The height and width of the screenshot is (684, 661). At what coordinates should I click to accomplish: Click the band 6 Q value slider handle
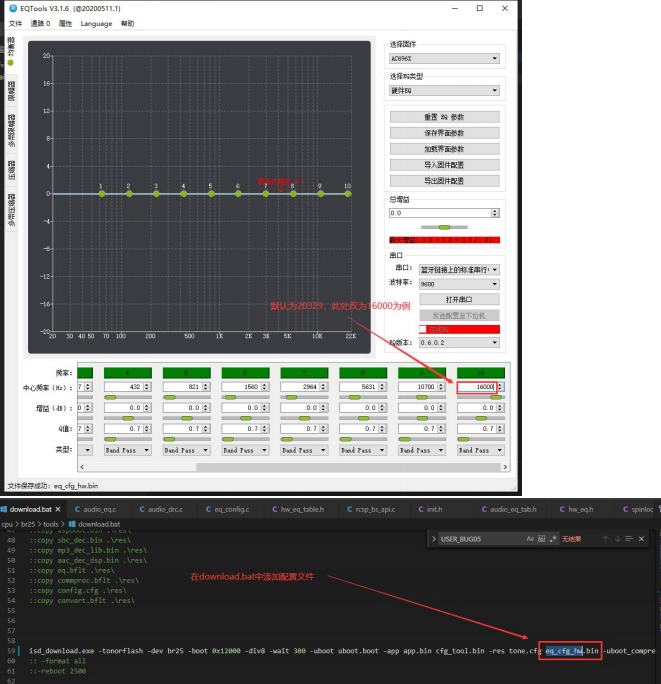[x=228, y=439]
